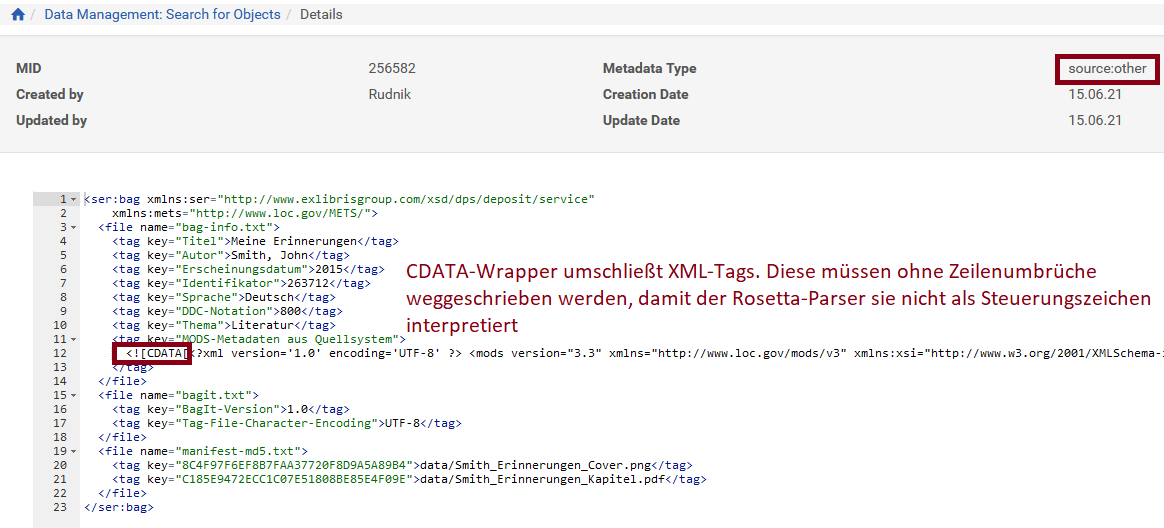Fold the manifest-md5.txt file block

(x=74, y=451)
